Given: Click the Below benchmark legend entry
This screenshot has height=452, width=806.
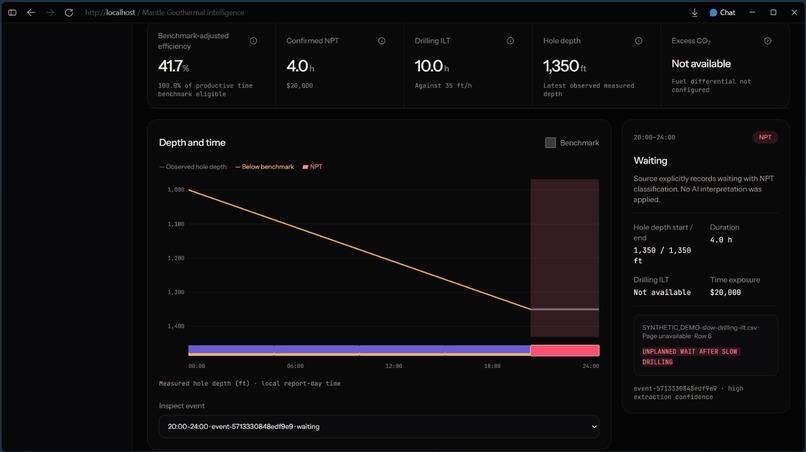Looking at the screenshot, I should pos(265,167).
